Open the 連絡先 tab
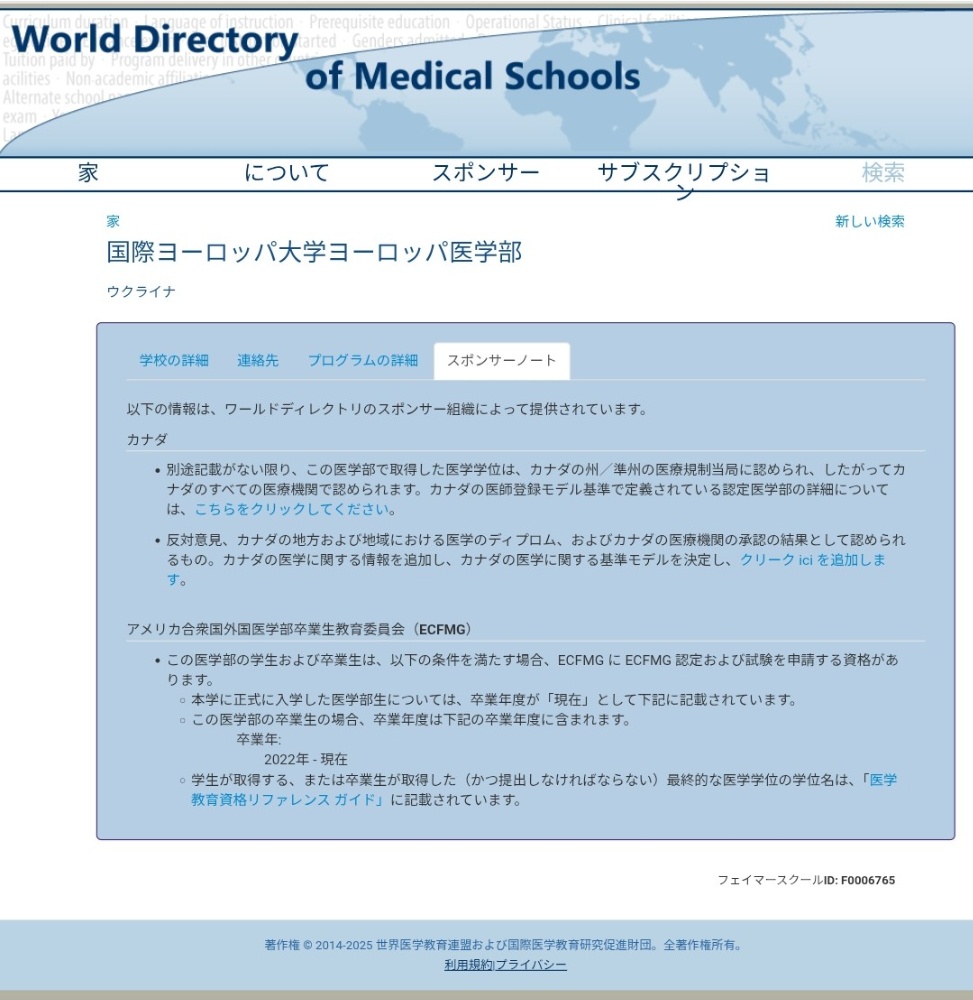This screenshot has width=973, height=1000. [258, 360]
